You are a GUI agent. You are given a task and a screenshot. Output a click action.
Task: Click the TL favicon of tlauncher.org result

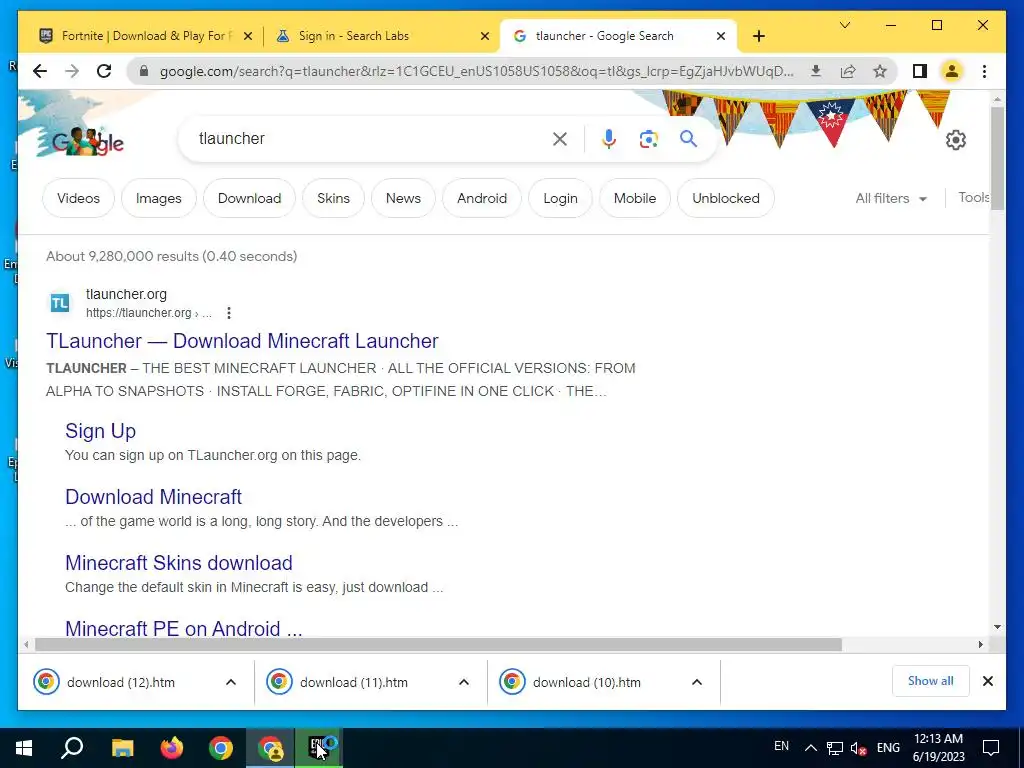click(x=60, y=303)
